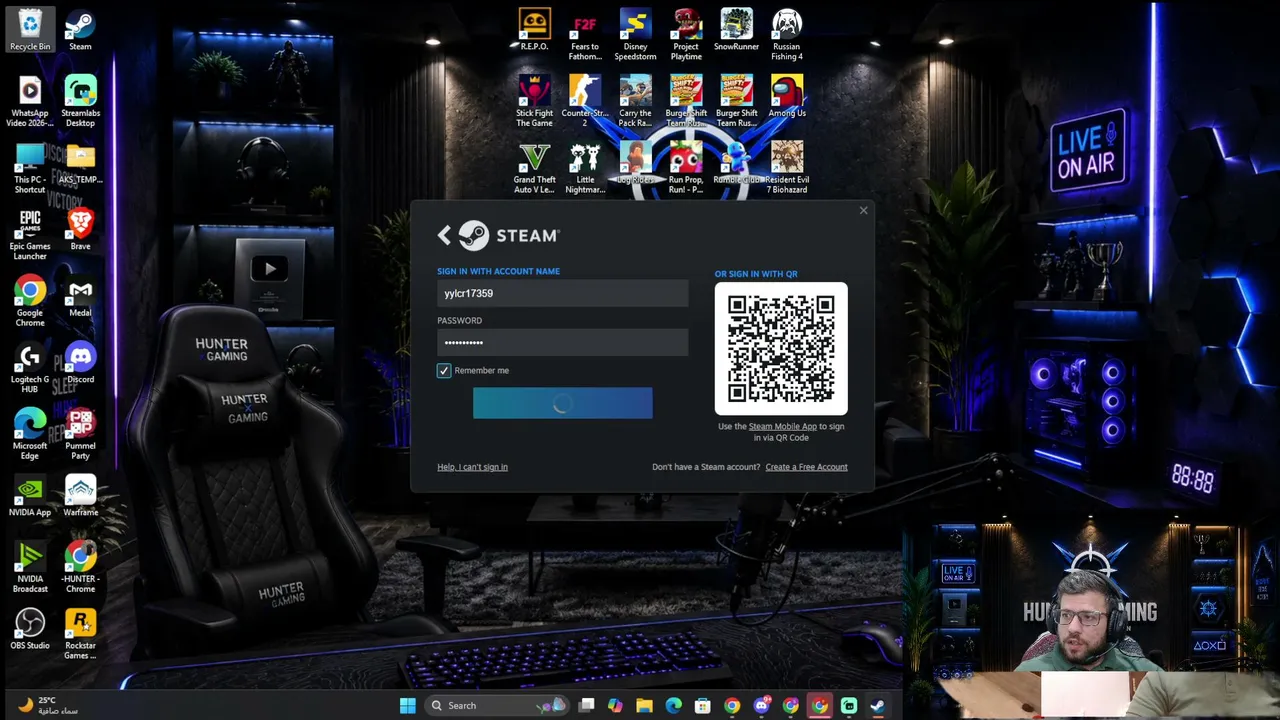1280x720 pixels.
Task: Open Discord from the taskbar
Action: click(x=761, y=705)
